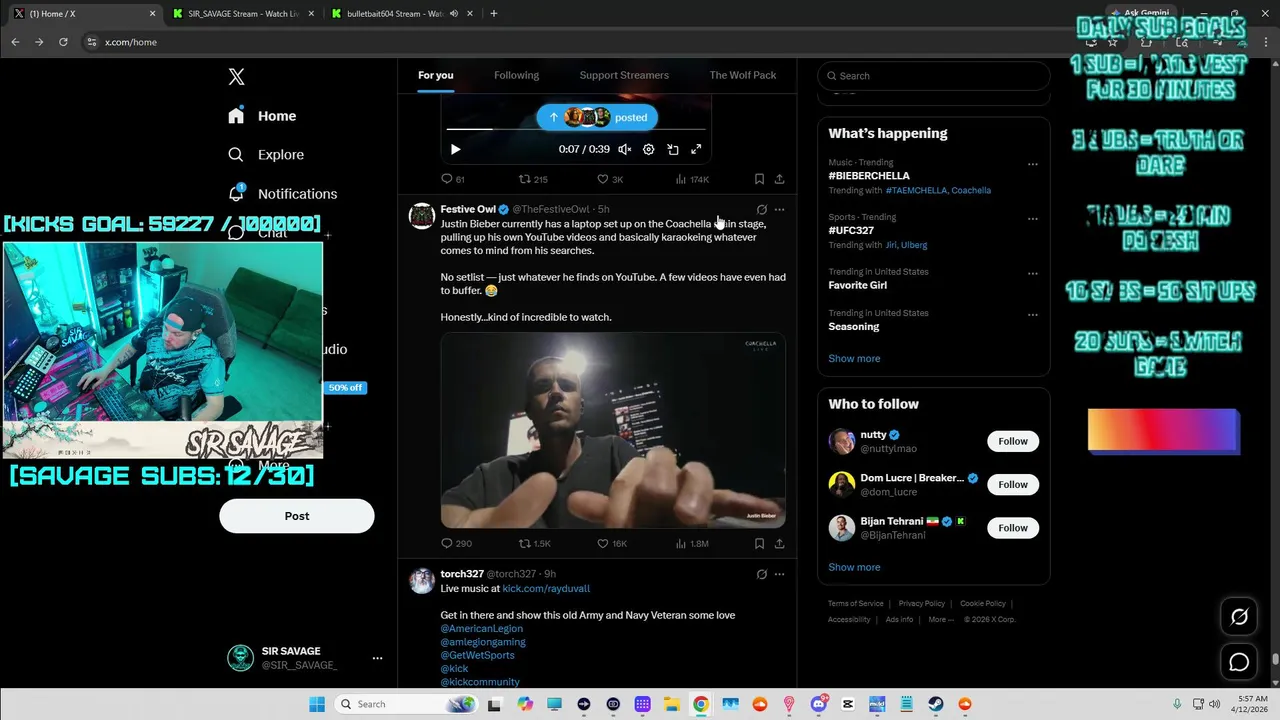Seek the top video progress bar
This screenshot has width=1280, height=720.
pyautogui.click(x=576, y=129)
